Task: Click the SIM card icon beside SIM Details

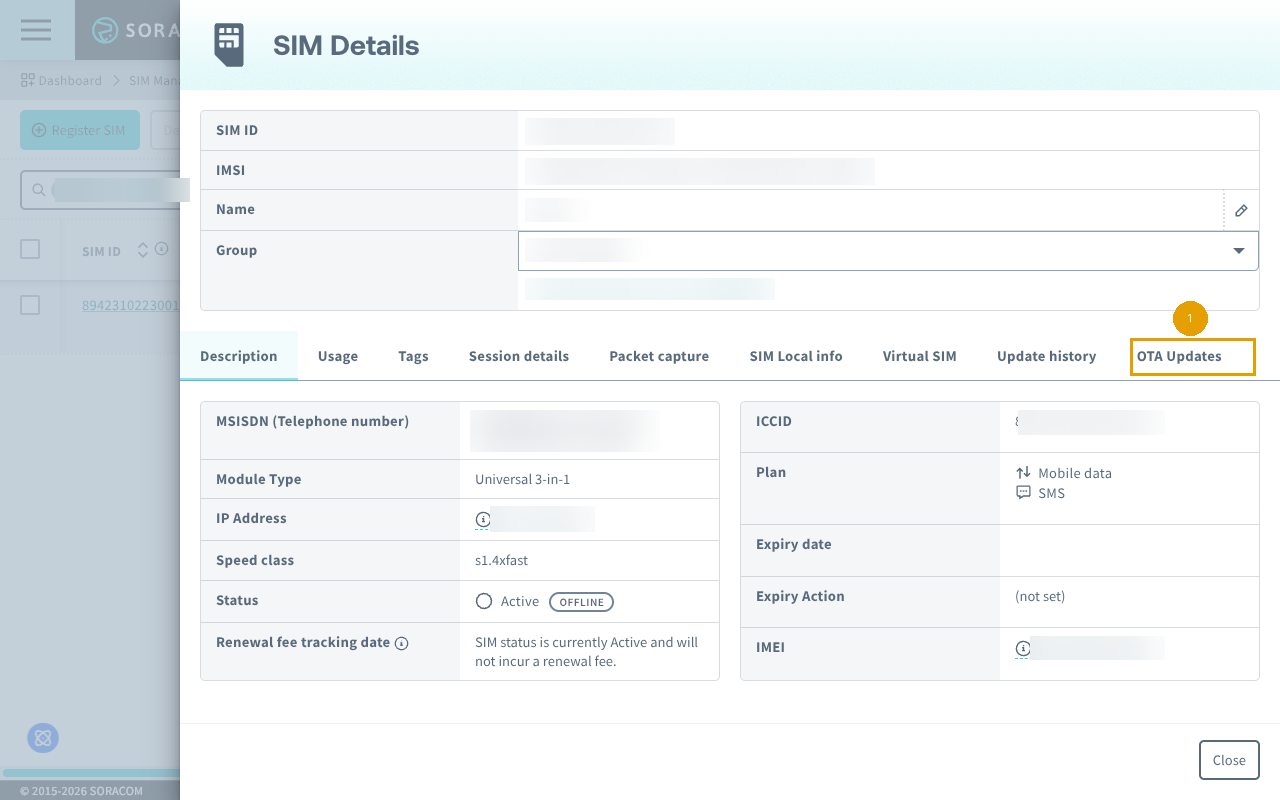Action: tap(228, 44)
